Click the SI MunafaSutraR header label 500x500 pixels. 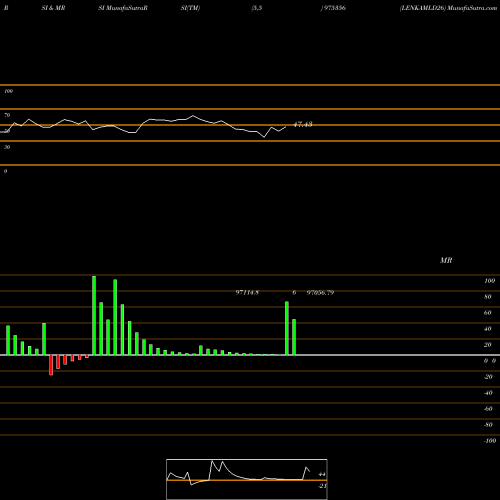tap(123, 8)
